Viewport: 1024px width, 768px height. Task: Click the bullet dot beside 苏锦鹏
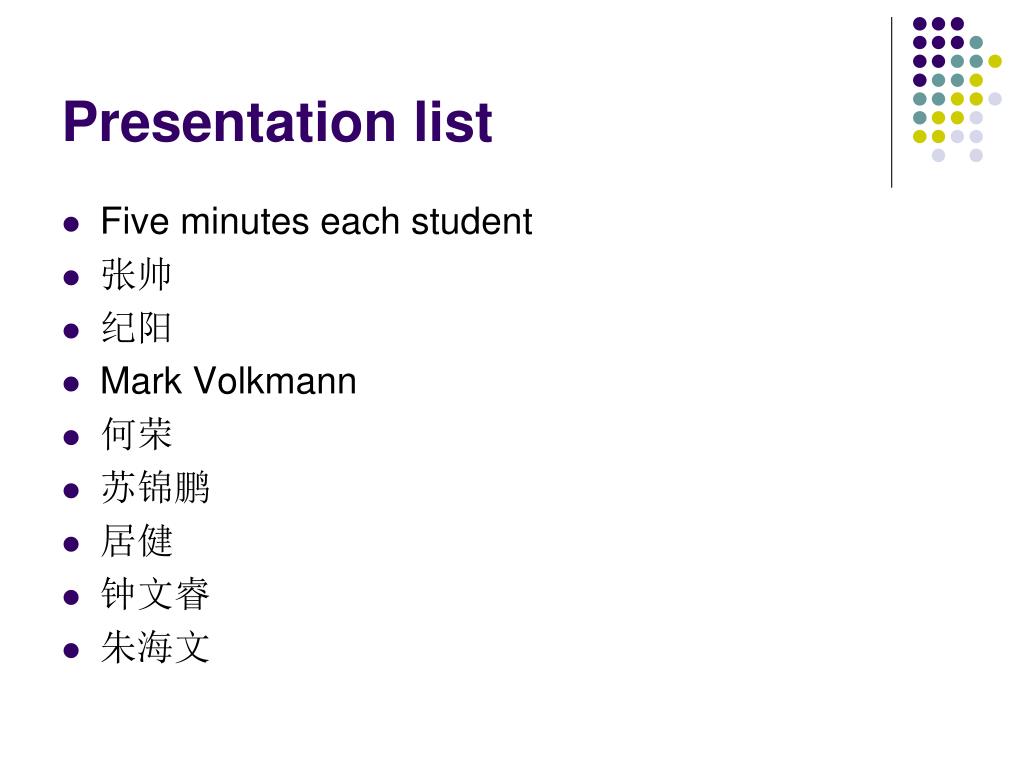pos(71,491)
